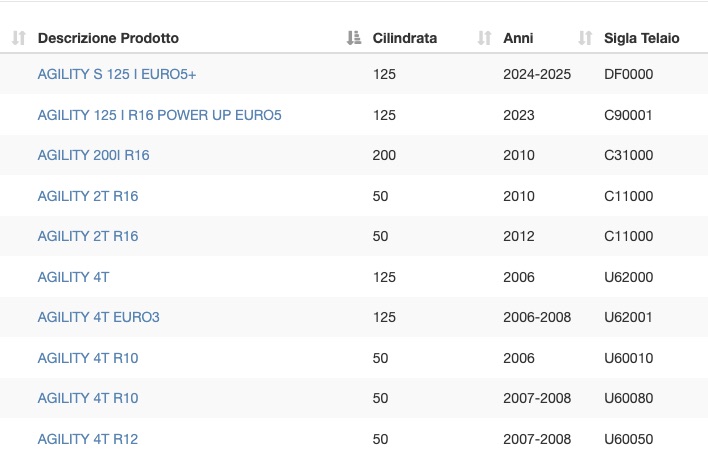Click the Cilindrata column header text
The height and width of the screenshot is (466, 708).
[405, 38]
